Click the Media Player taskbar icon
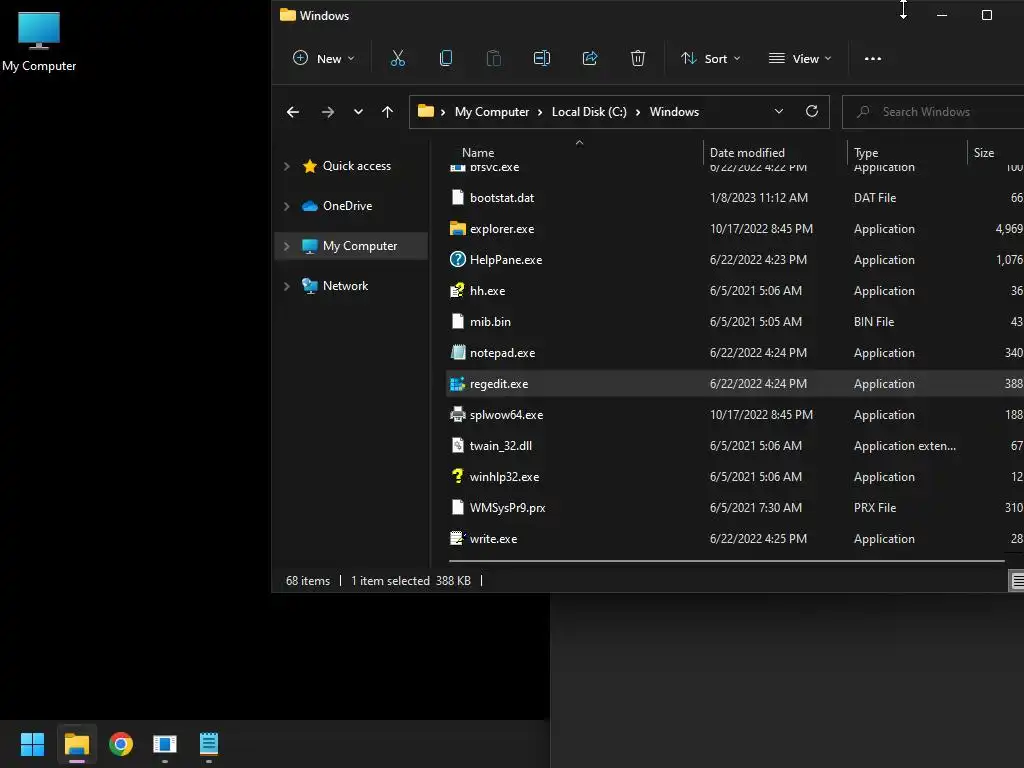Image resolution: width=1024 pixels, height=768 pixels. pyautogui.click(x=165, y=744)
